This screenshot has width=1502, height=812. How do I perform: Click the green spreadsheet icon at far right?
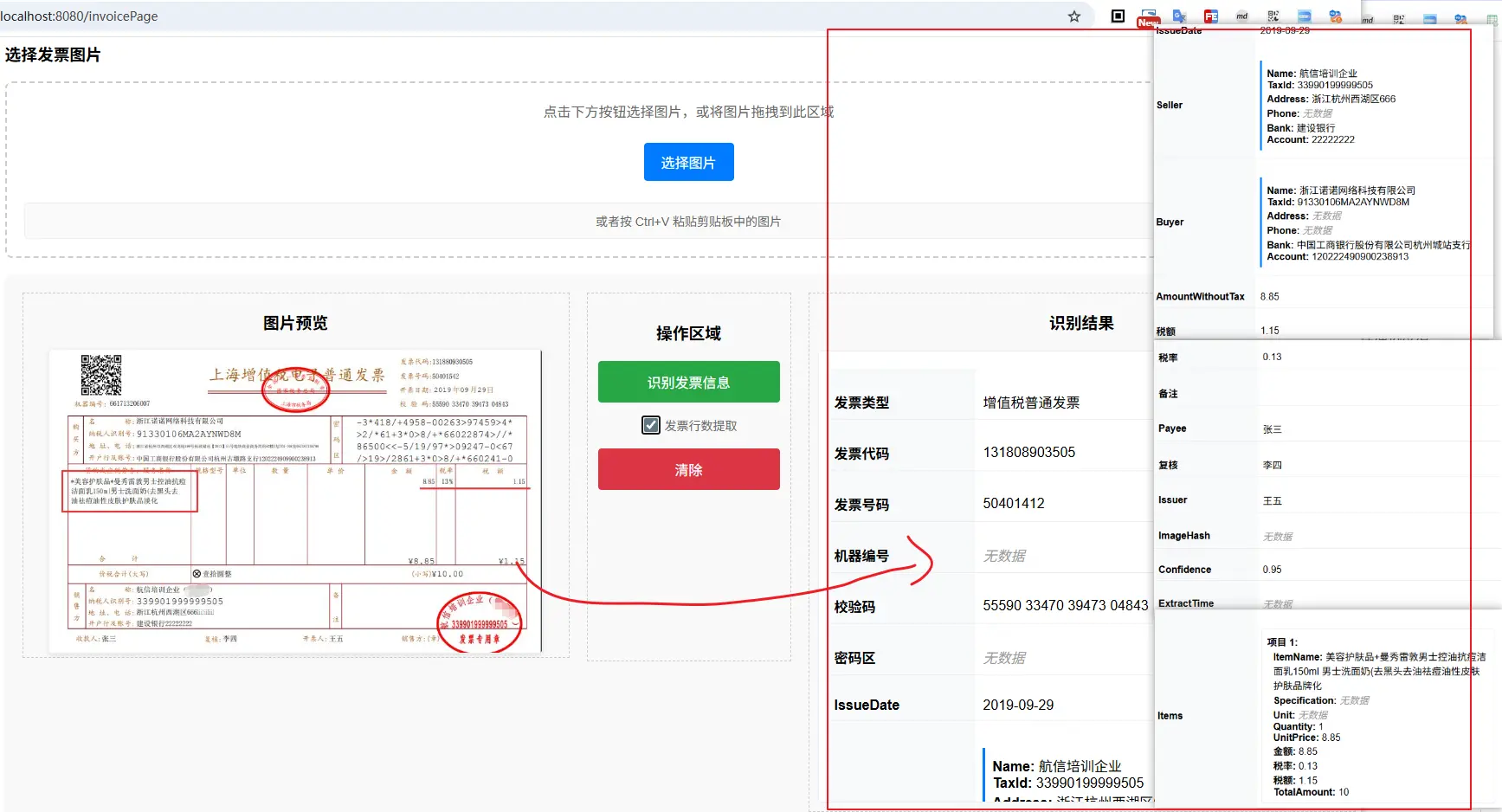(x=1492, y=19)
